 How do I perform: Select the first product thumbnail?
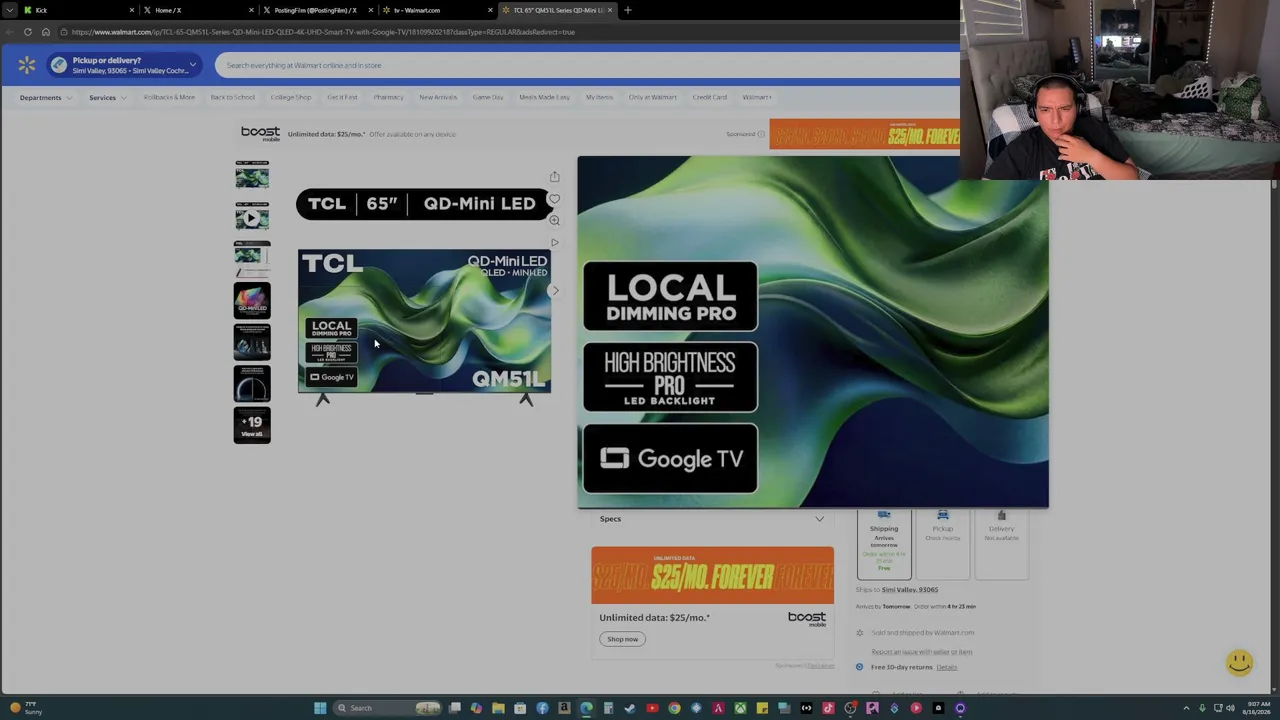[252, 176]
